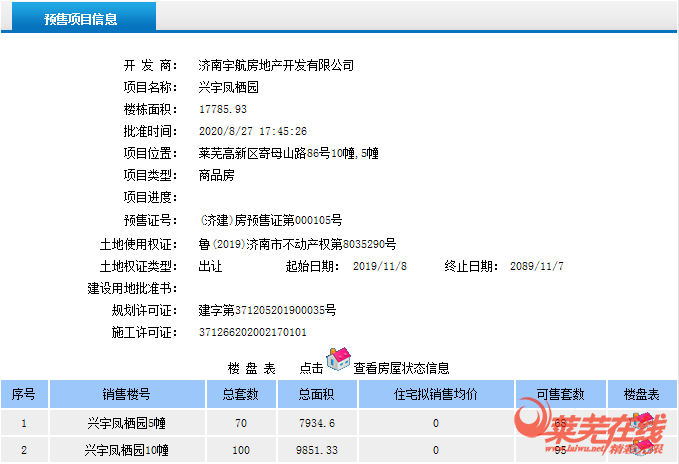Click the 总面积 column header
Image resolution: width=679 pixels, height=464 pixels.
[x=317, y=394]
